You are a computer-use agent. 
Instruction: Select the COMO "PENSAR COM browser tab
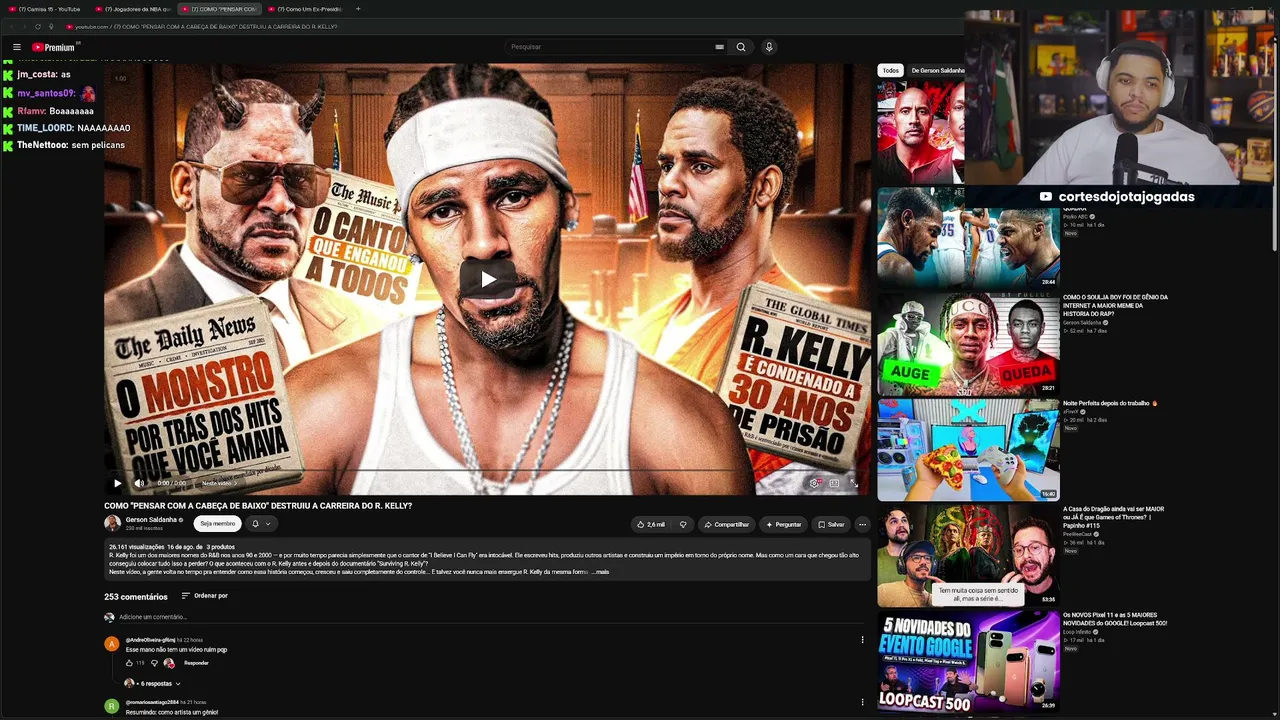[x=220, y=9]
